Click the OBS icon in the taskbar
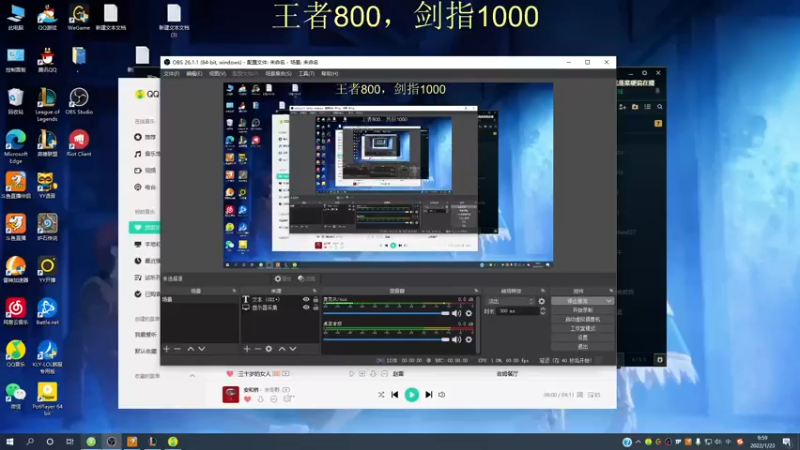The height and width of the screenshot is (450, 800). (111, 441)
